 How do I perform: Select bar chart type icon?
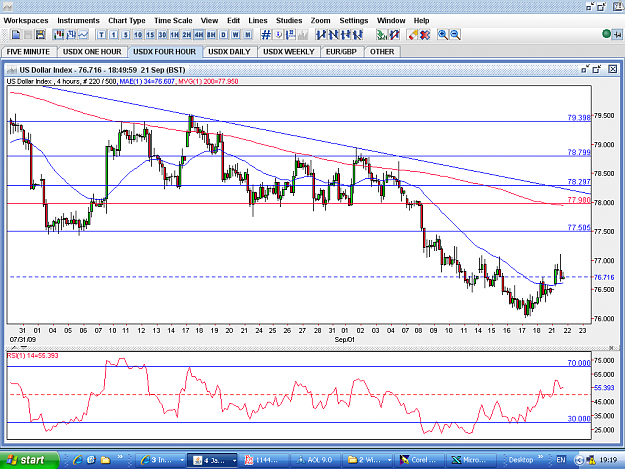71,35
